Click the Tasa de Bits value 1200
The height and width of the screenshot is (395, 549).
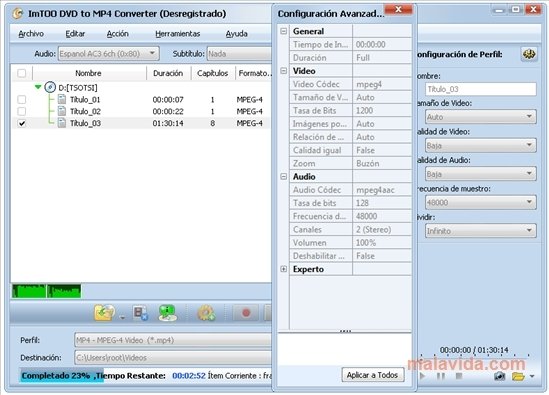[382, 111]
